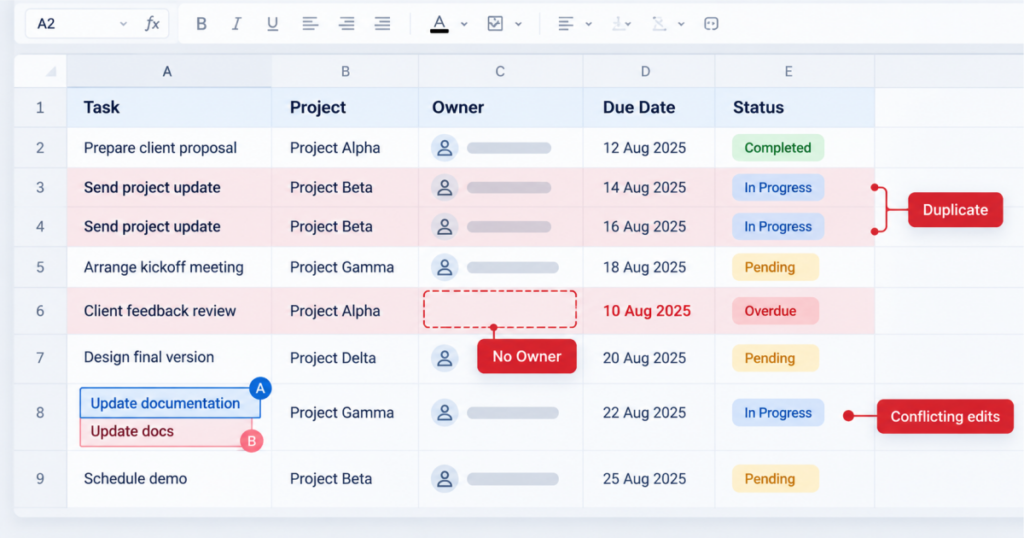Image resolution: width=1024 pixels, height=538 pixels.
Task: Select the Due Date header cell
Action: click(648, 107)
